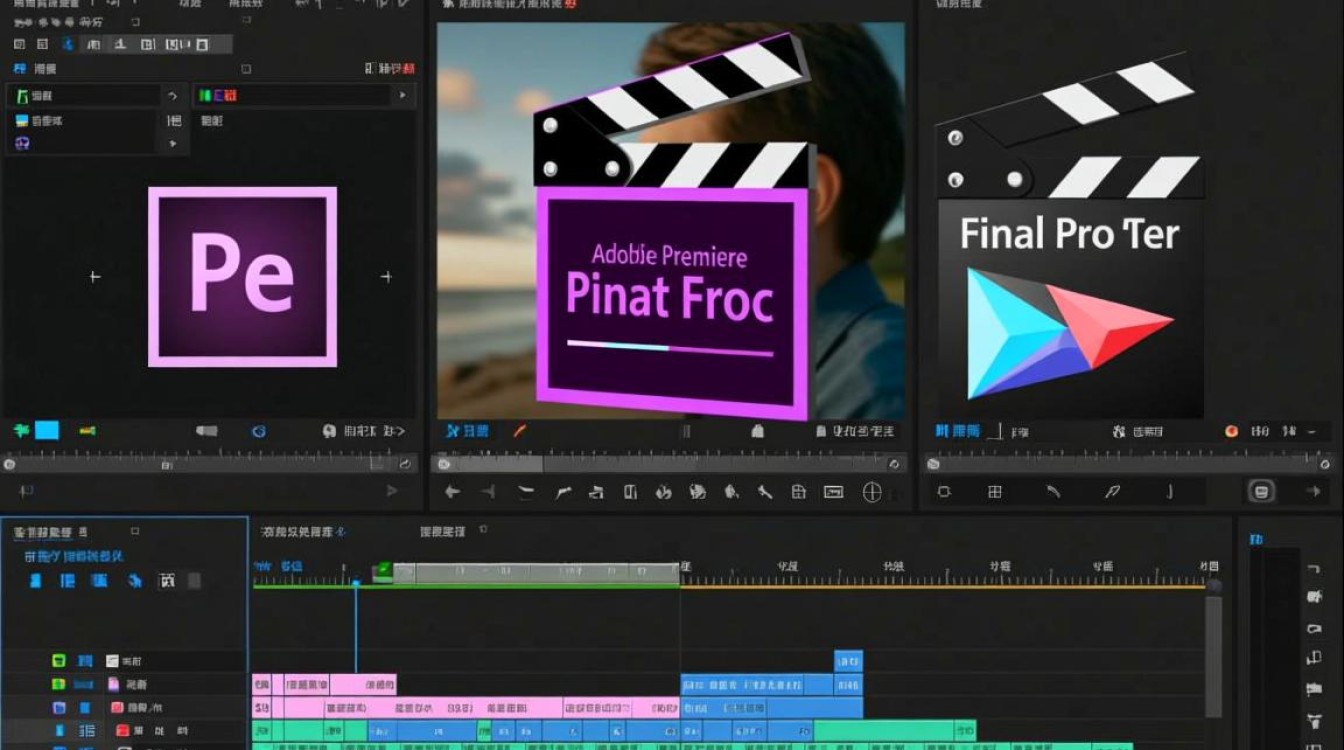Click the boxed icon in blue timeline tool row
The width and height of the screenshot is (1344, 750).
[167, 581]
